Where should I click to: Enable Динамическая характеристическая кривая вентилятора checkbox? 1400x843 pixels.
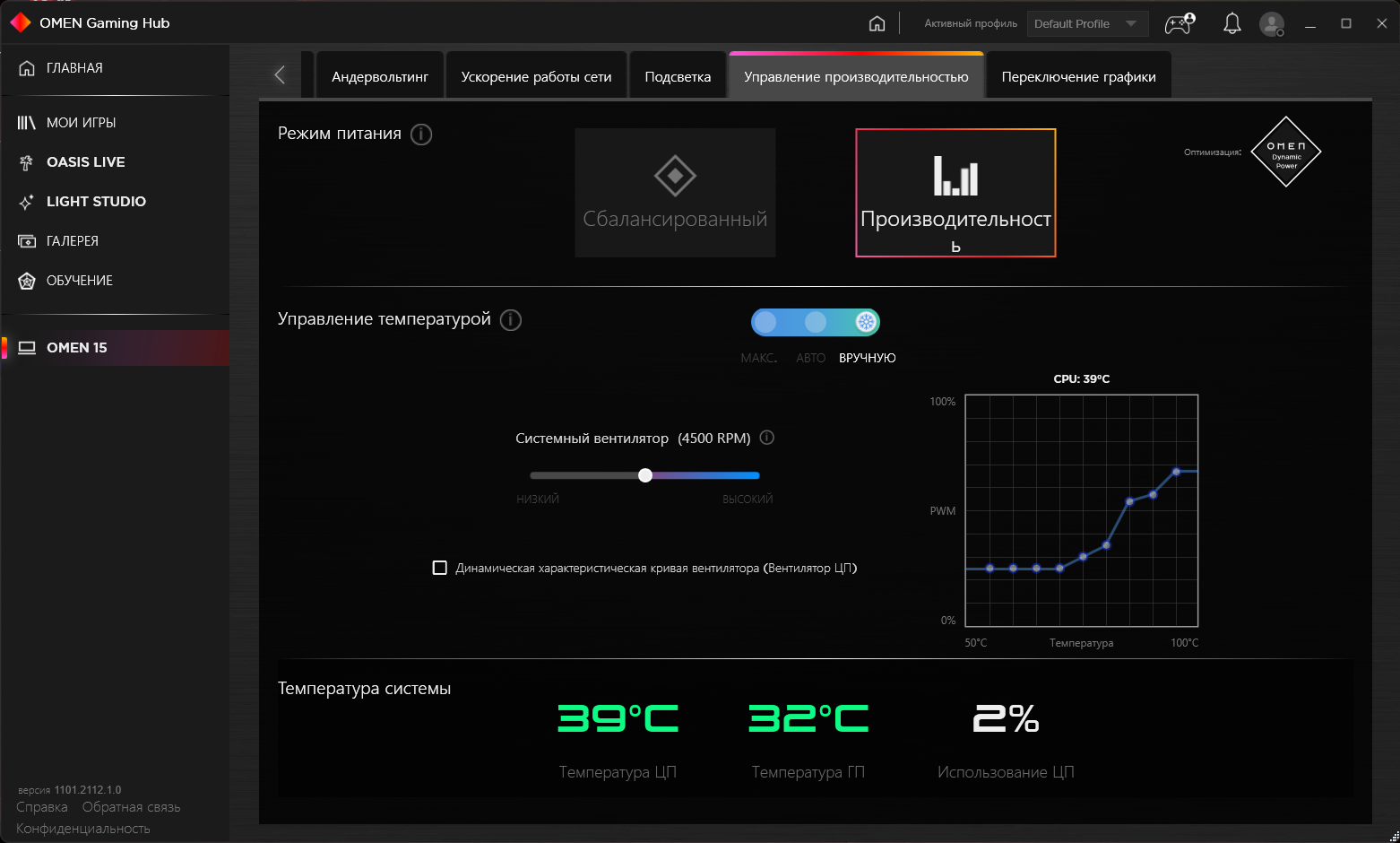[x=440, y=568]
